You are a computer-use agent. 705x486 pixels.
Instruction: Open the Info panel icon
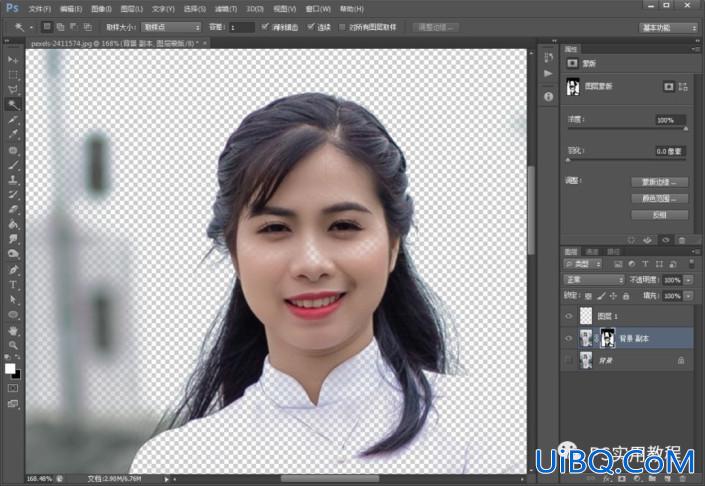tap(549, 97)
